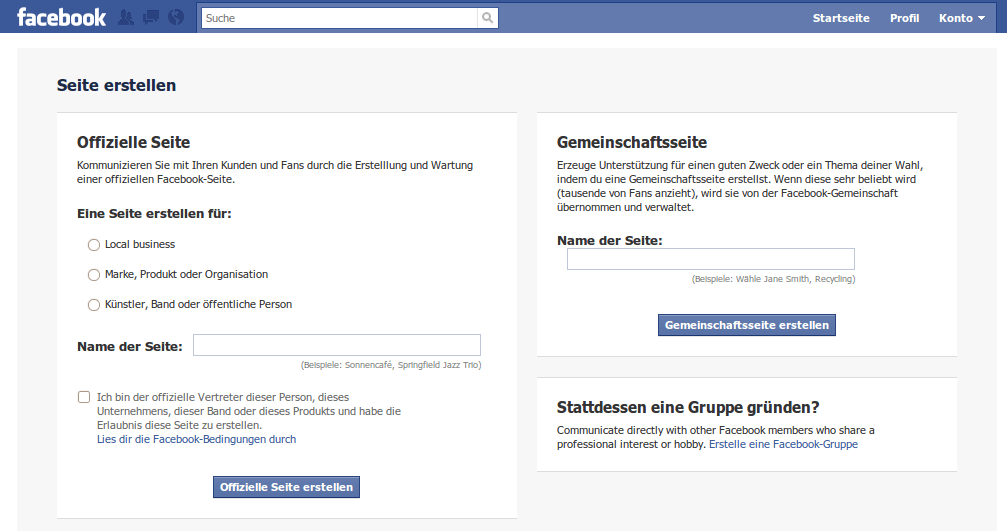Go to Startseite

point(841,18)
